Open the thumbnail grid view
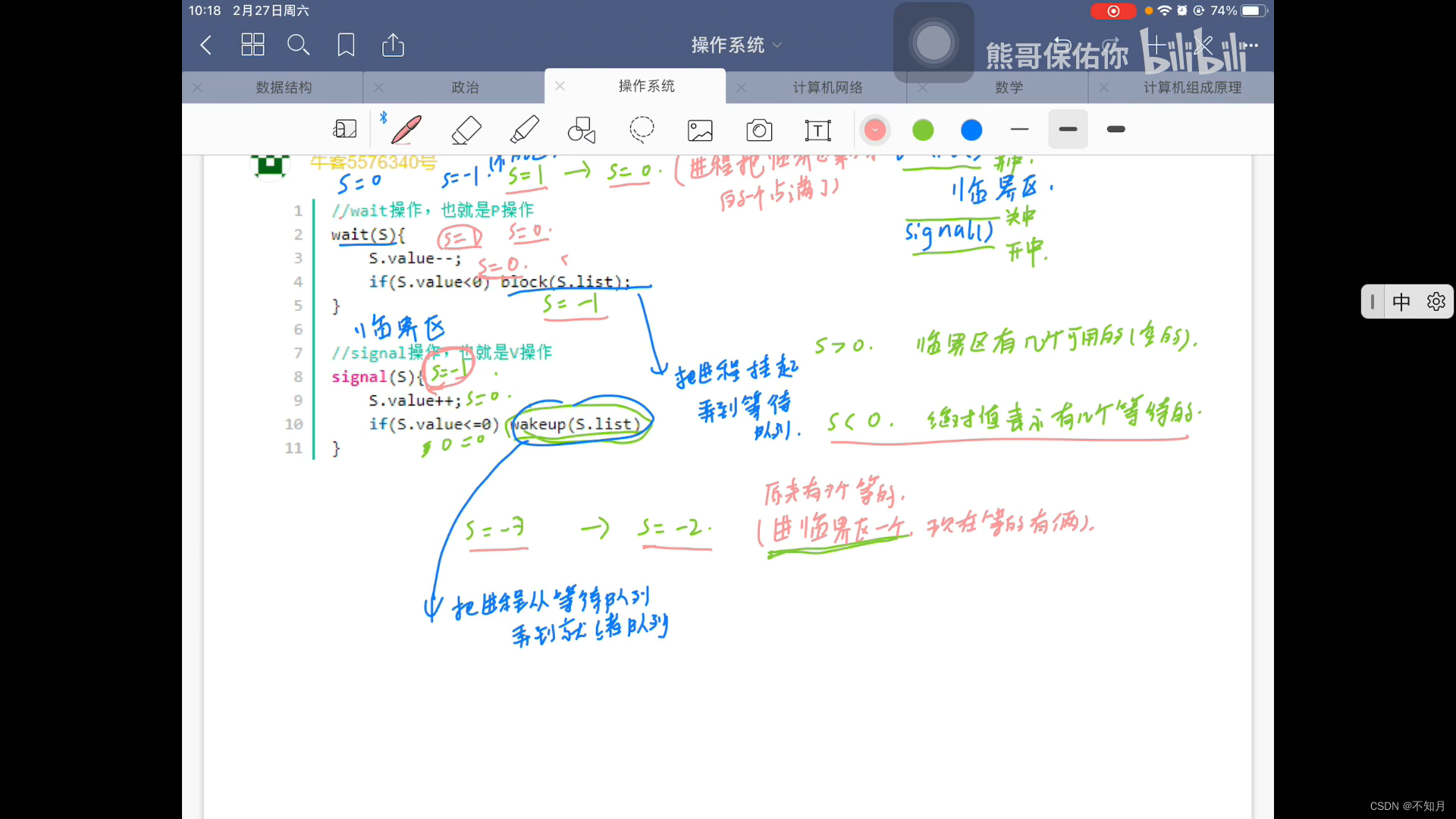The height and width of the screenshot is (819, 1456). coord(253,45)
